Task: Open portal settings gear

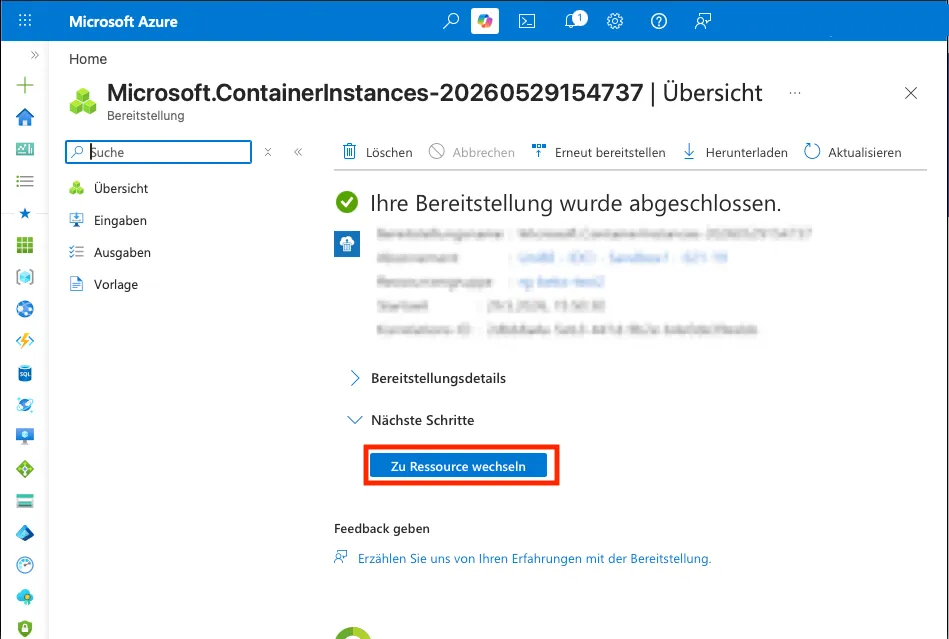Action: (x=615, y=21)
